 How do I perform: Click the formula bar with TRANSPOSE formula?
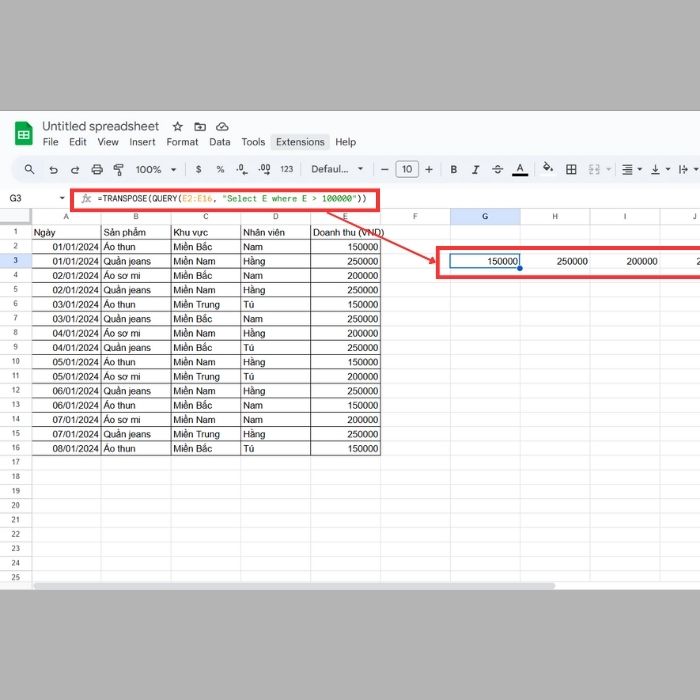point(232,199)
